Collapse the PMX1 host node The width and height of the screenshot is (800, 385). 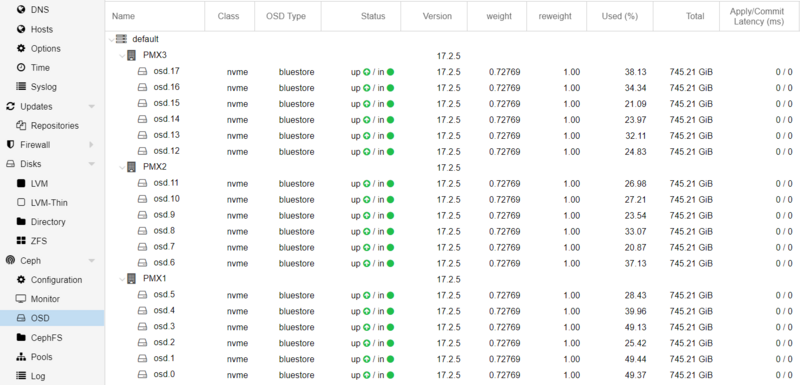click(122, 278)
